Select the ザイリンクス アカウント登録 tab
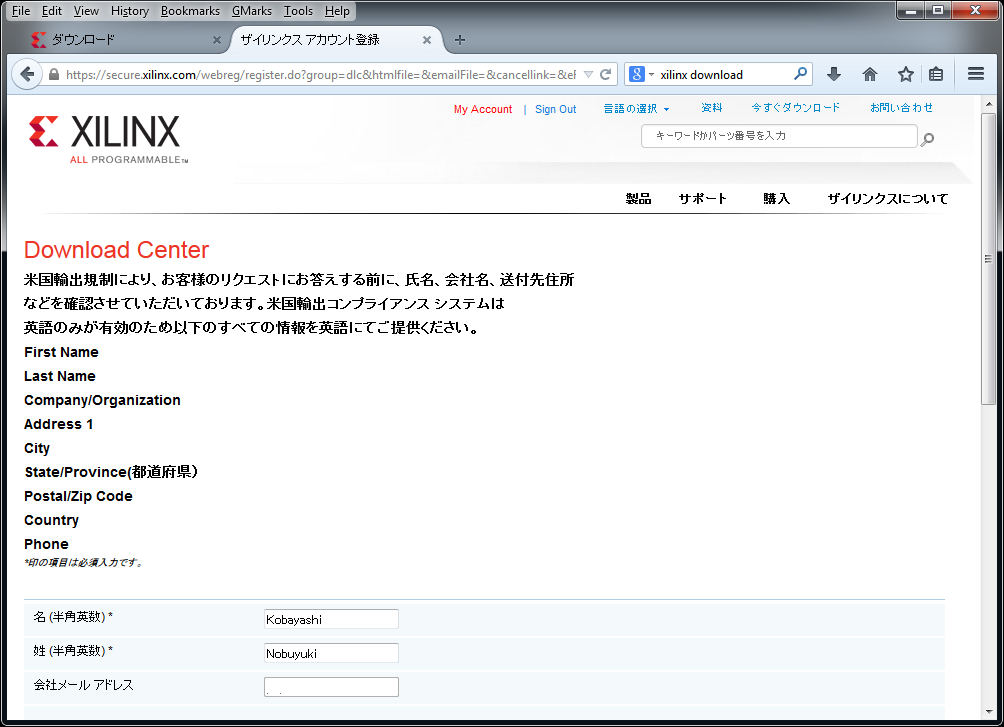Image resolution: width=1004 pixels, height=727 pixels. click(x=333, y=40)
